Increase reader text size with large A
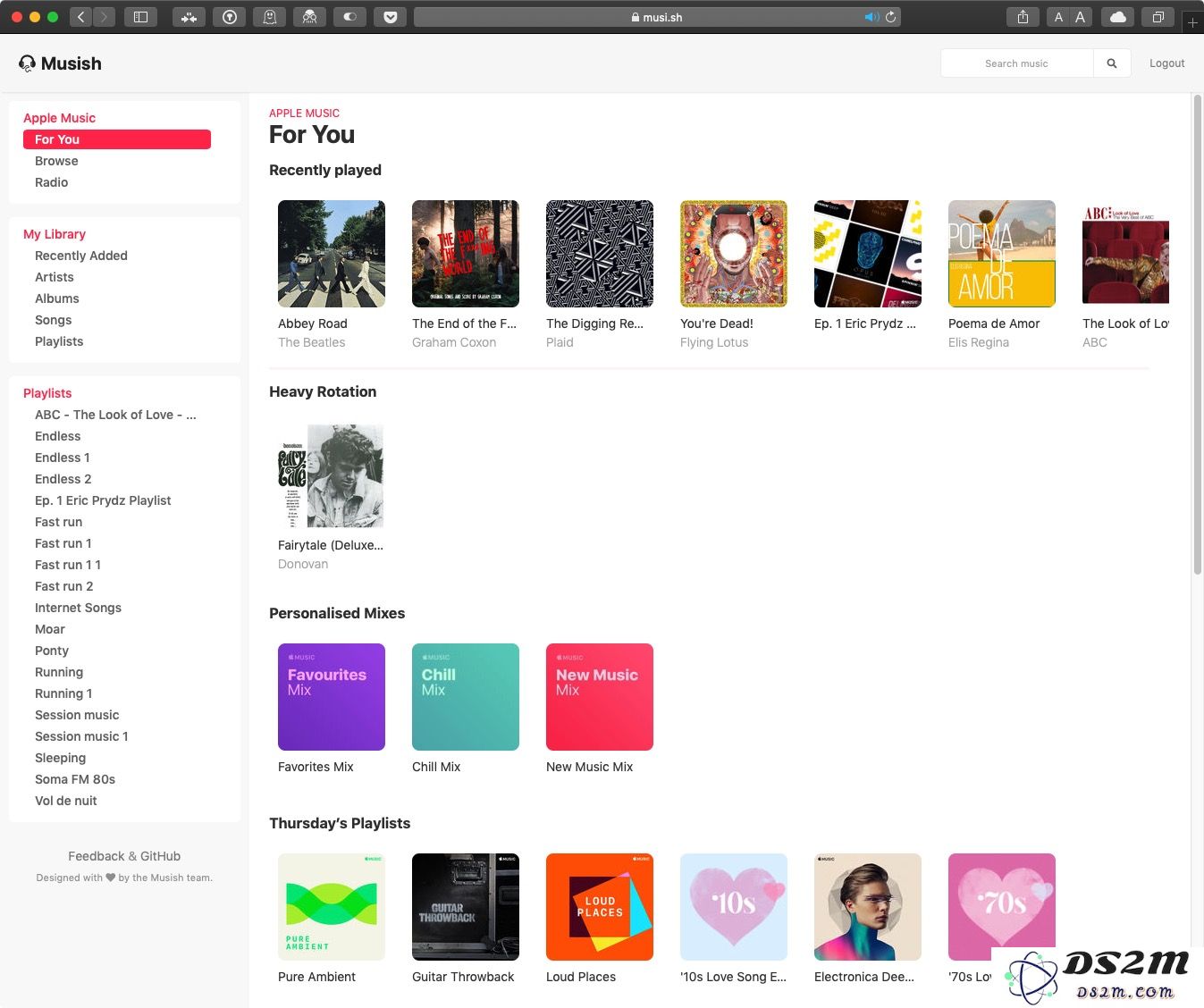Viewport: 1204px width, 1008px height. click(x=1081, y=16)
